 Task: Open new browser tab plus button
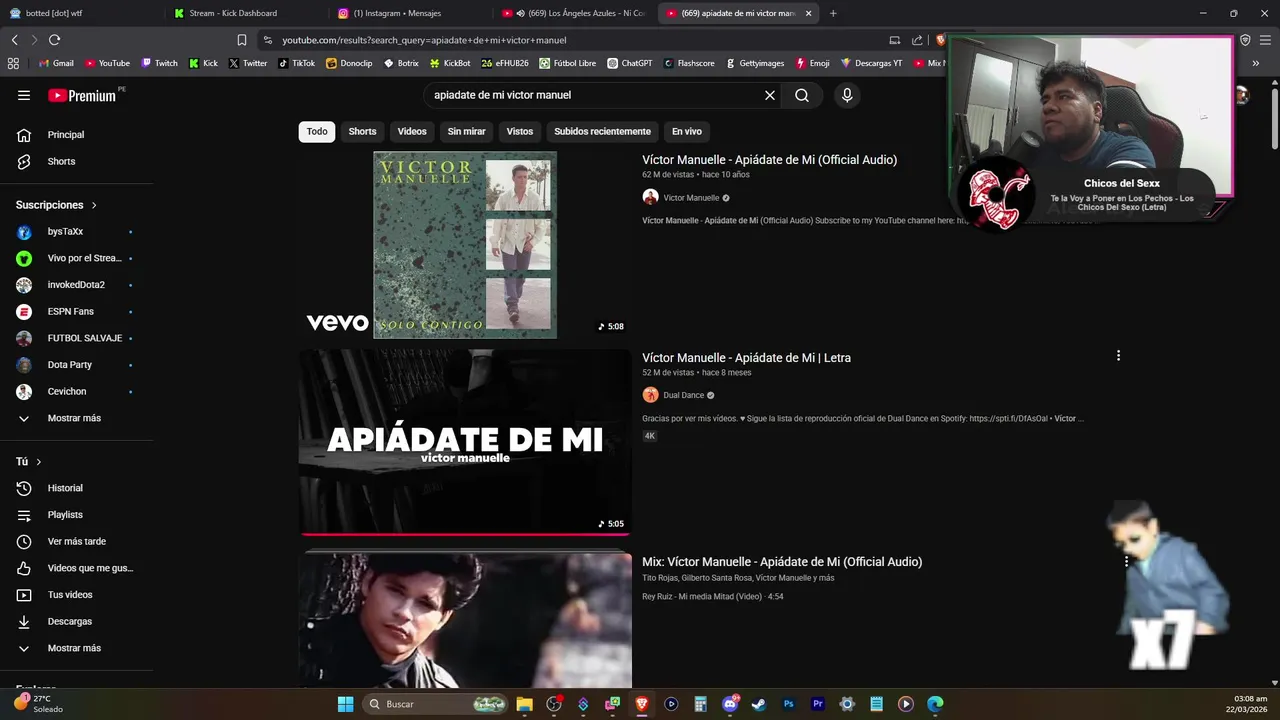(833, 13)
